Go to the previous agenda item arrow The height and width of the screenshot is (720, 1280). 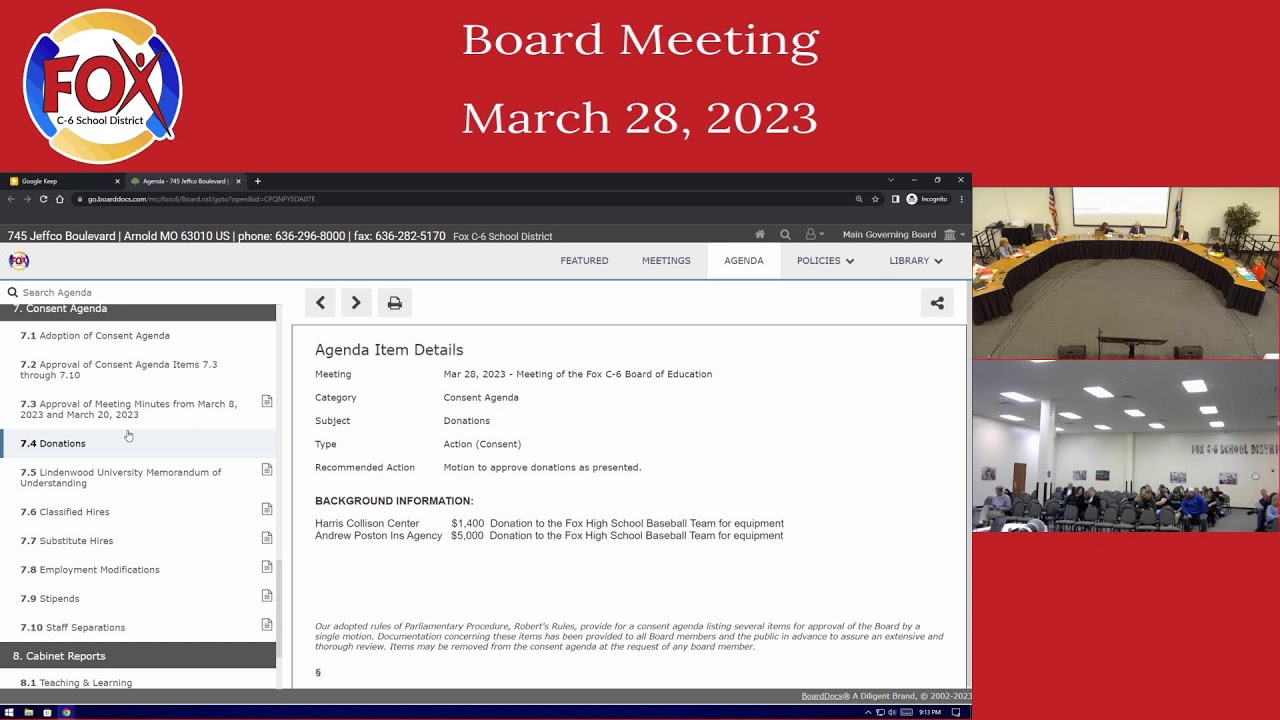click(x=320, y=303)
